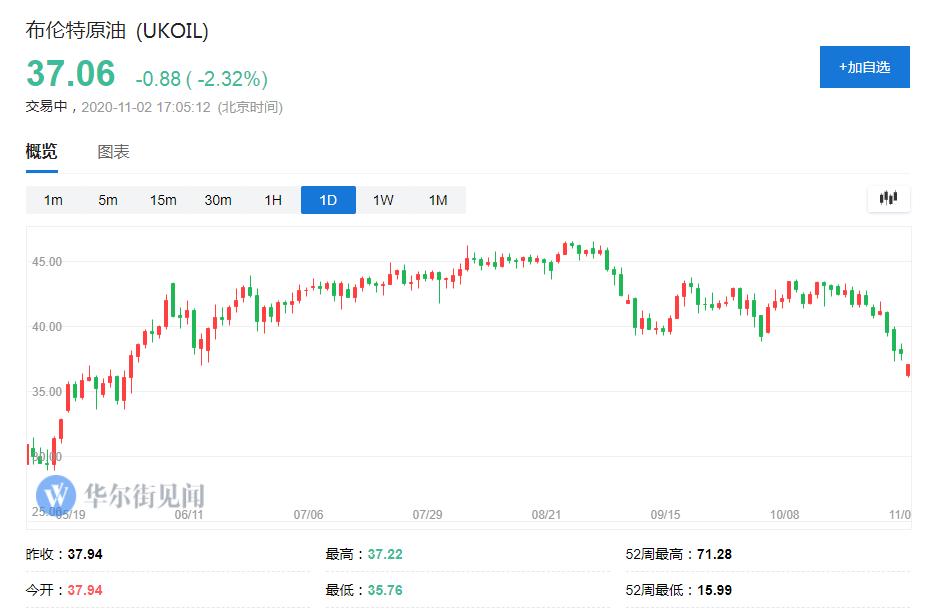The image size is (936, 616).
Task: Switch to the 概览 tab
Action: point(41,152)
